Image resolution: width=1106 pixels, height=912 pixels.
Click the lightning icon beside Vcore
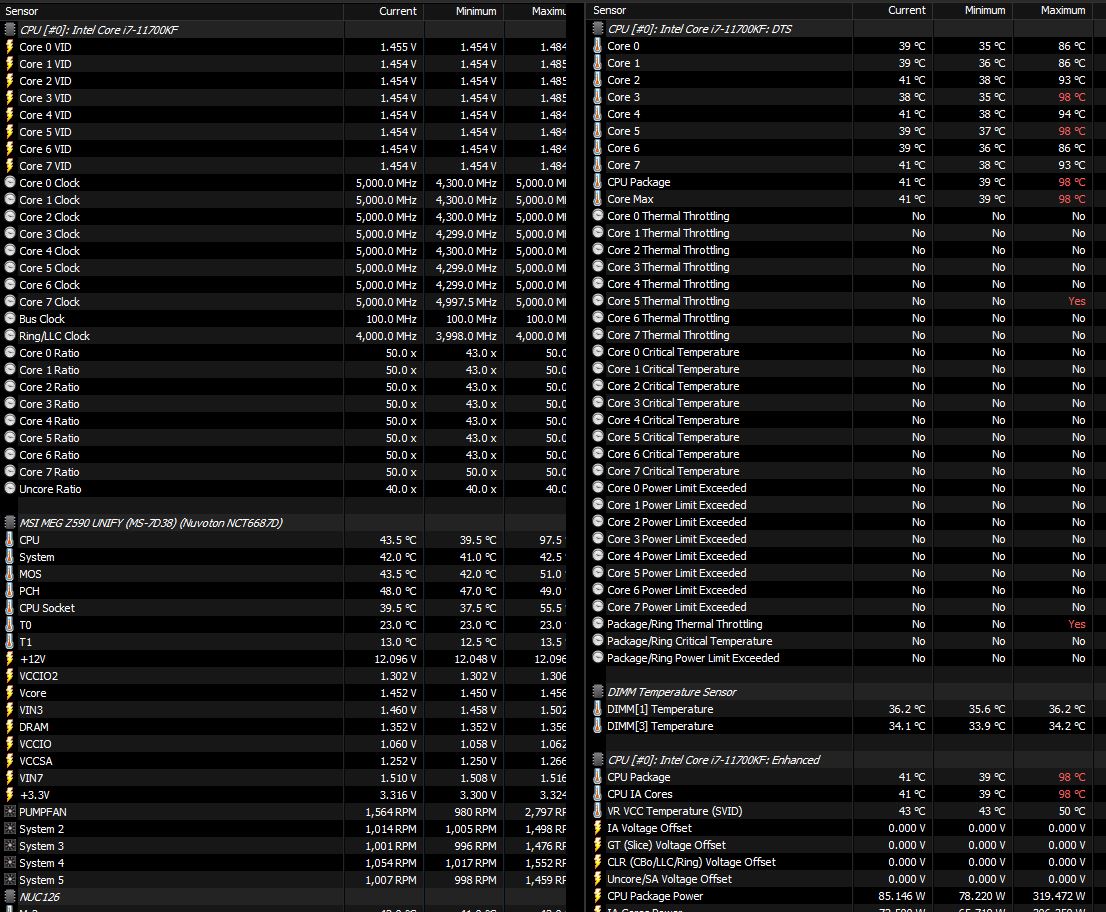[10, 693]
